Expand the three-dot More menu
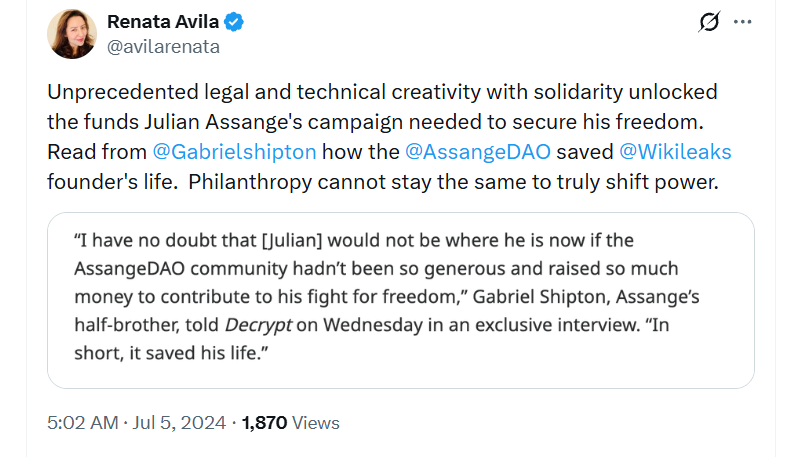 (742, 22)
